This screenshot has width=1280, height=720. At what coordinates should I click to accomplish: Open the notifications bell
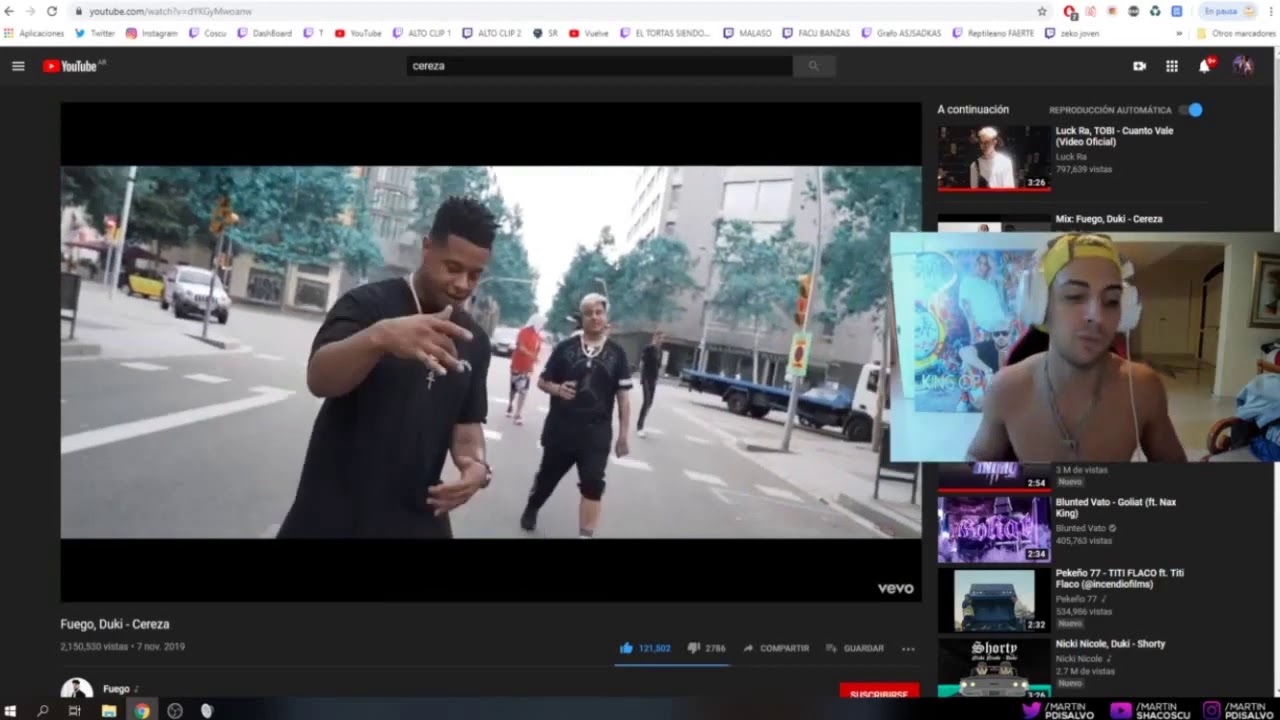[1205, 66]
